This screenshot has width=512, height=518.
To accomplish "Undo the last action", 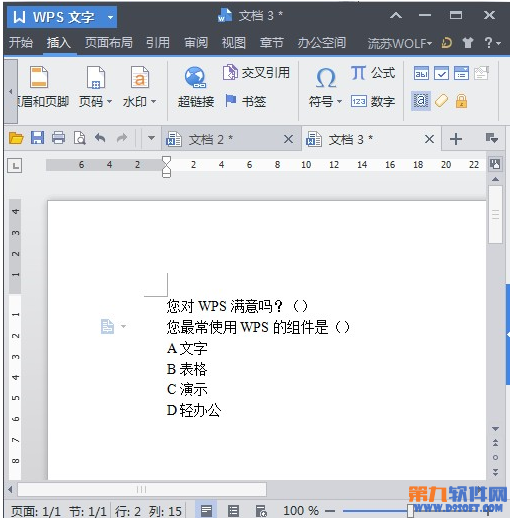I will (100, 138).
